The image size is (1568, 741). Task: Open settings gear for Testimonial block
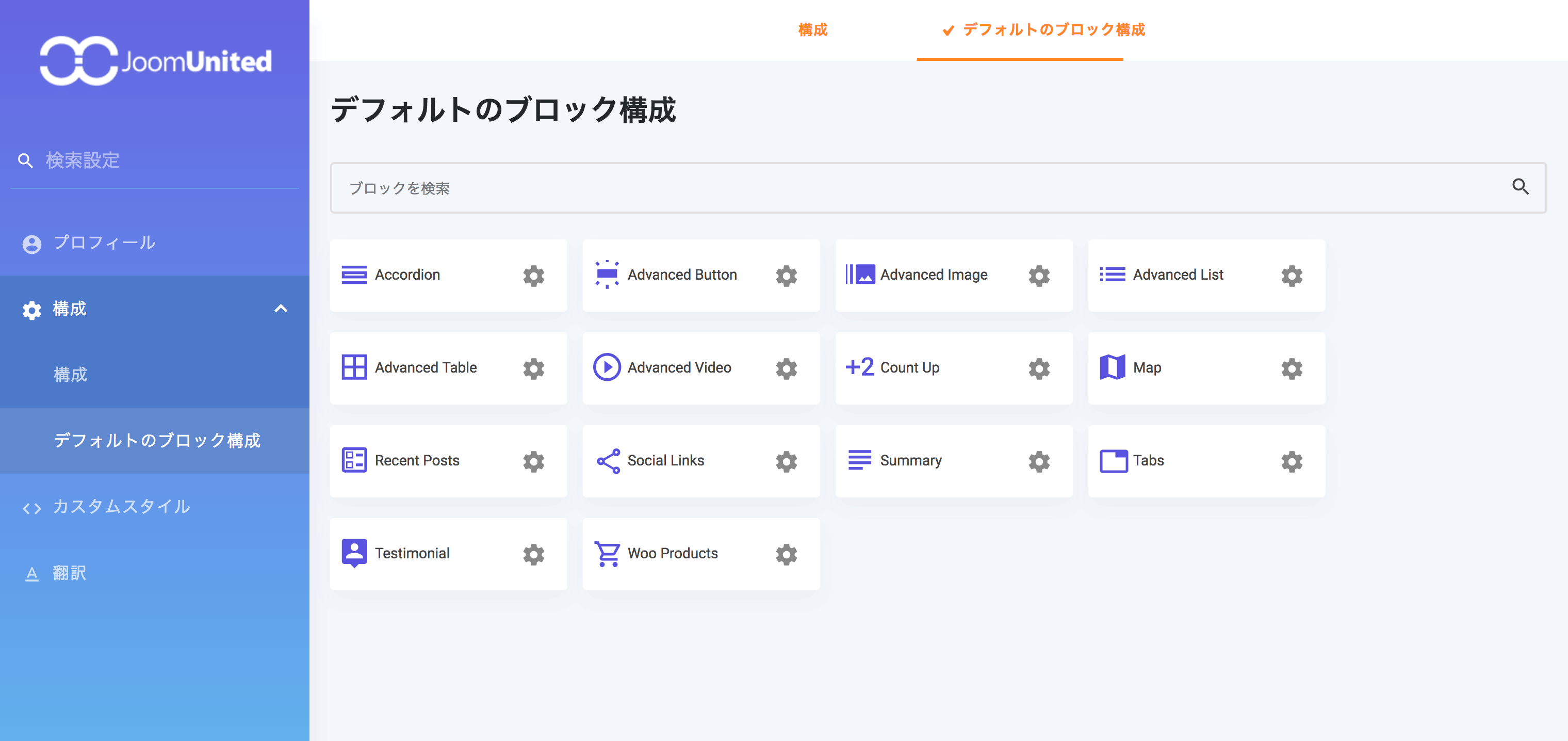534,555
